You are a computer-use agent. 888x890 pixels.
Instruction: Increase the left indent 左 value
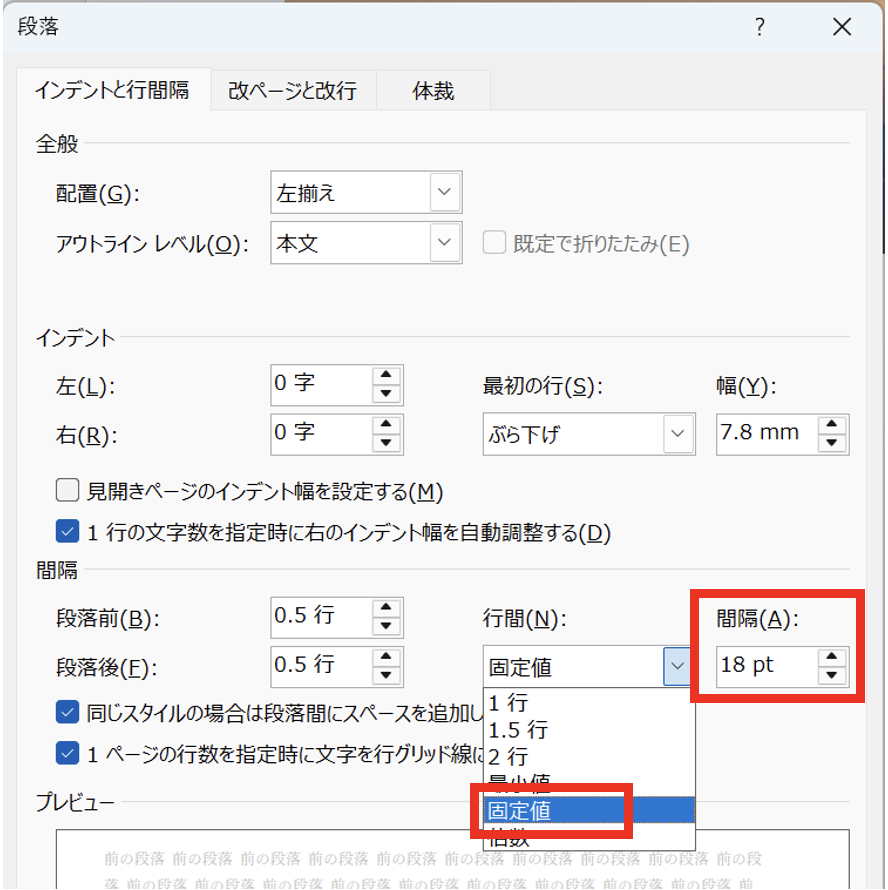click(387, 376)
